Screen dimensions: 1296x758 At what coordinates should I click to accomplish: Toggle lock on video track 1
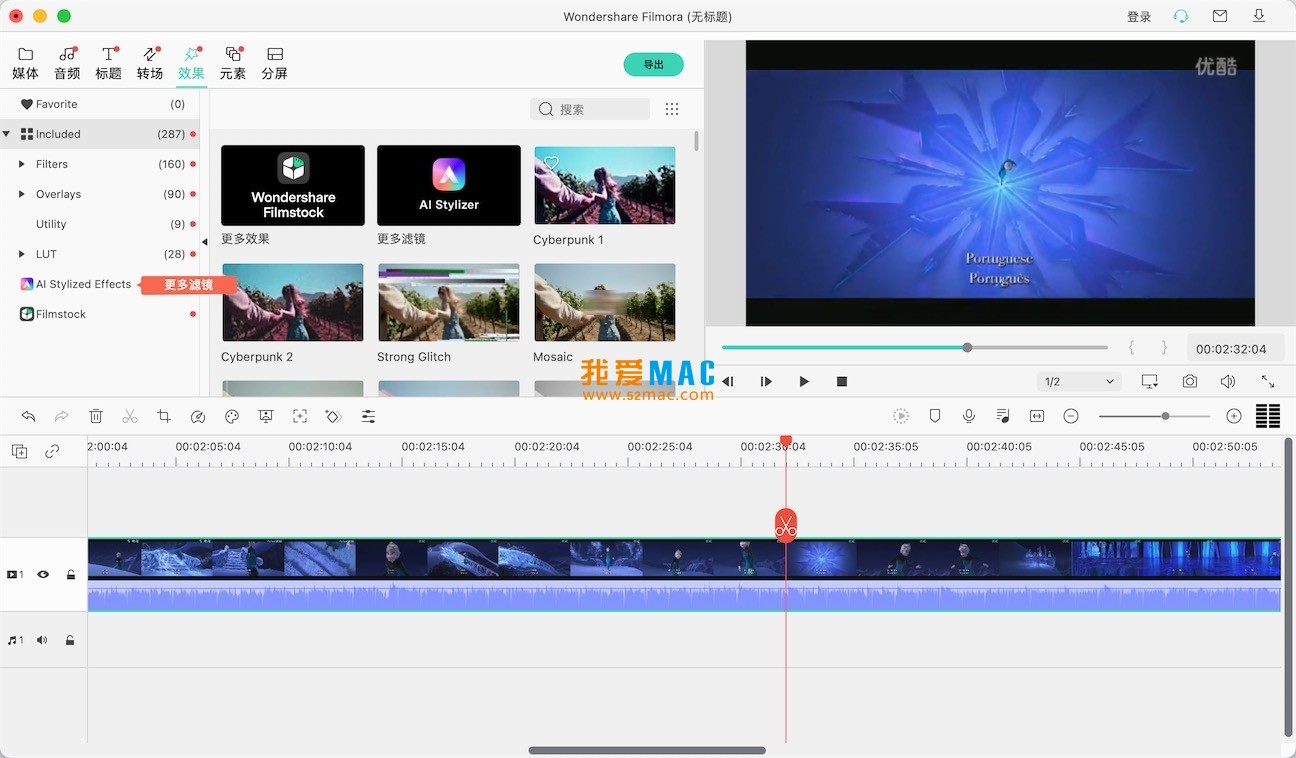click(x=71, y=575)
